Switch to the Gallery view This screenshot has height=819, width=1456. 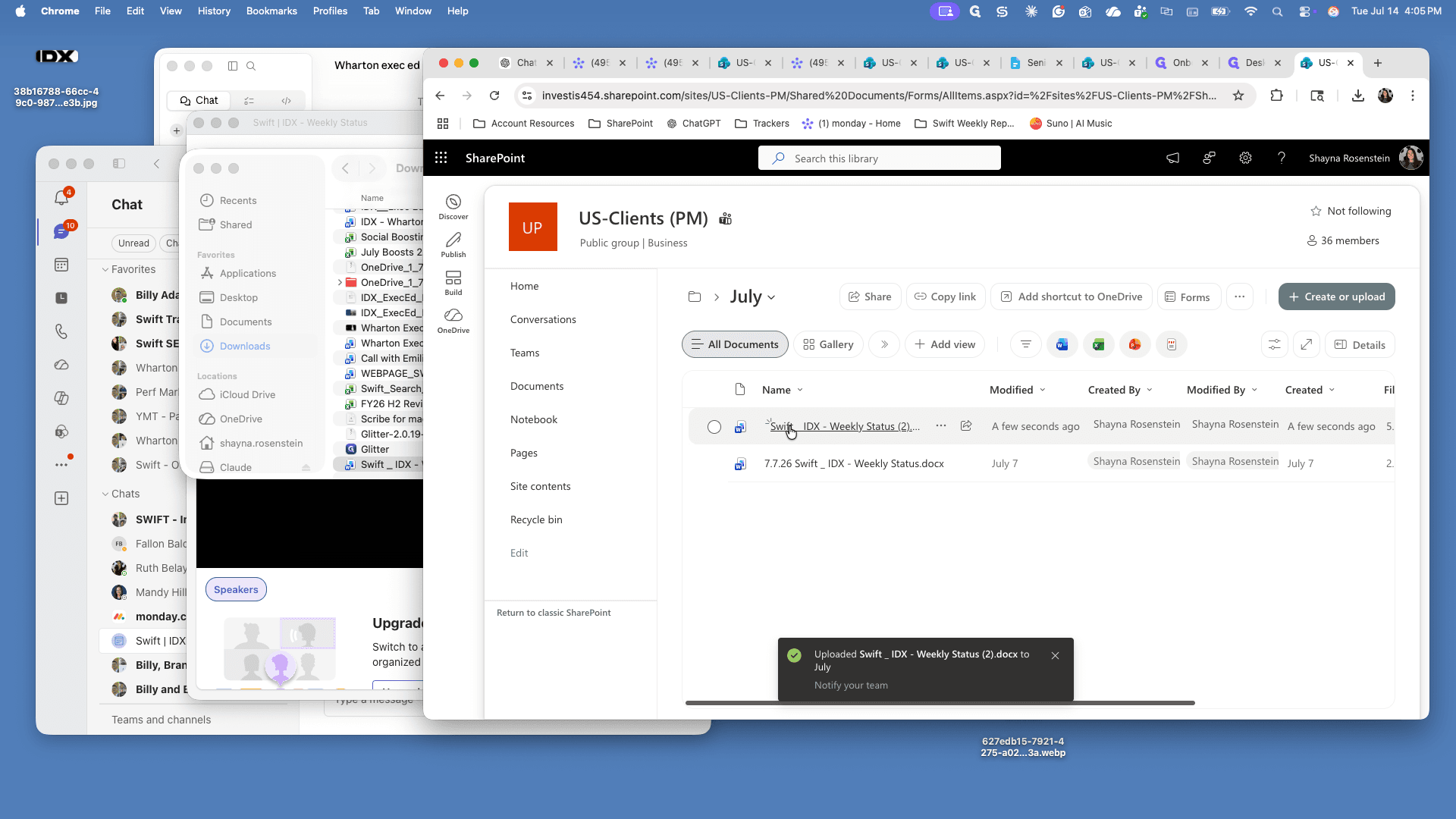pyautogui.click(x=828, y=344)
